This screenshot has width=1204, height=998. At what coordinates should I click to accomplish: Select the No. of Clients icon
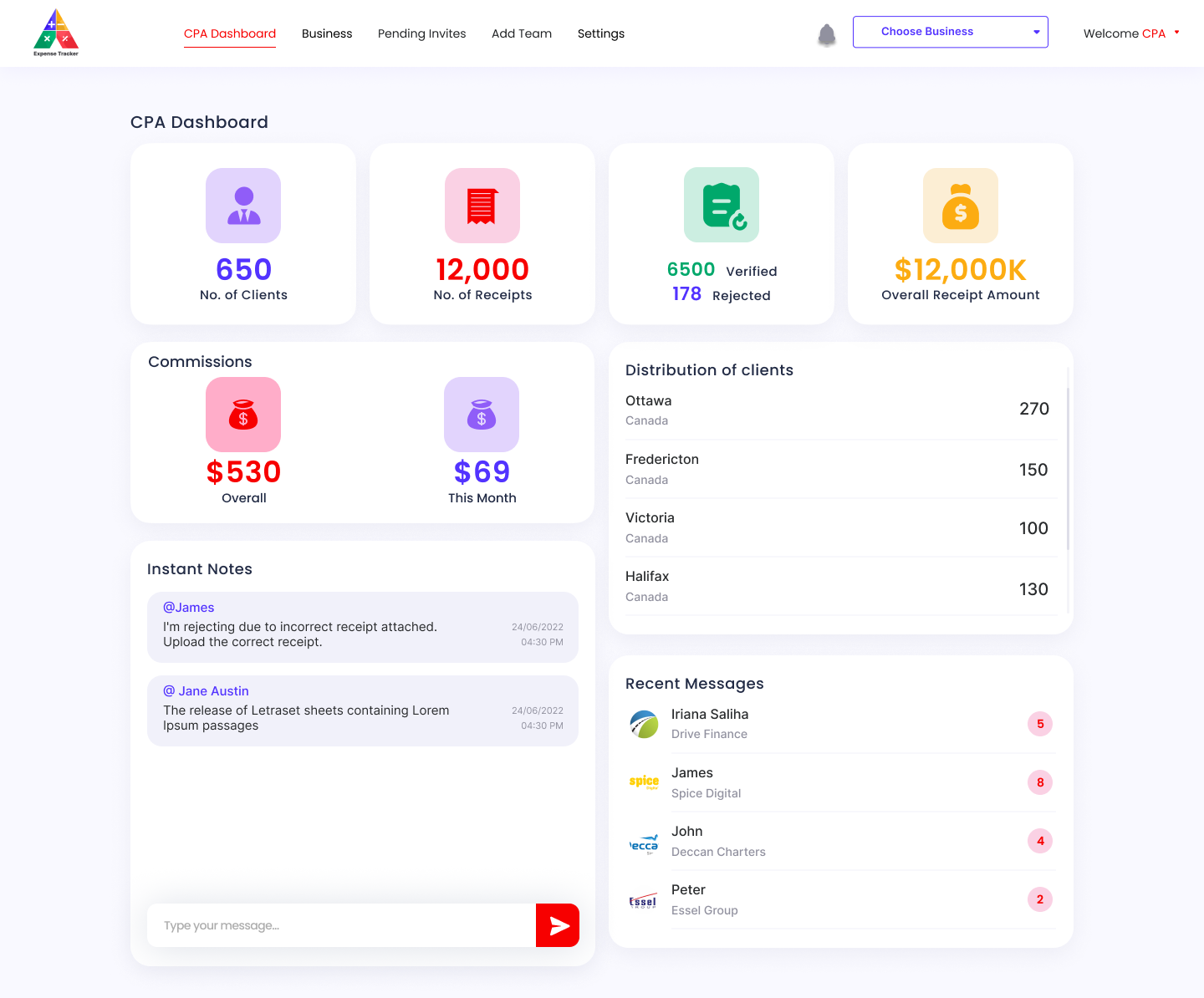[243, 206]
